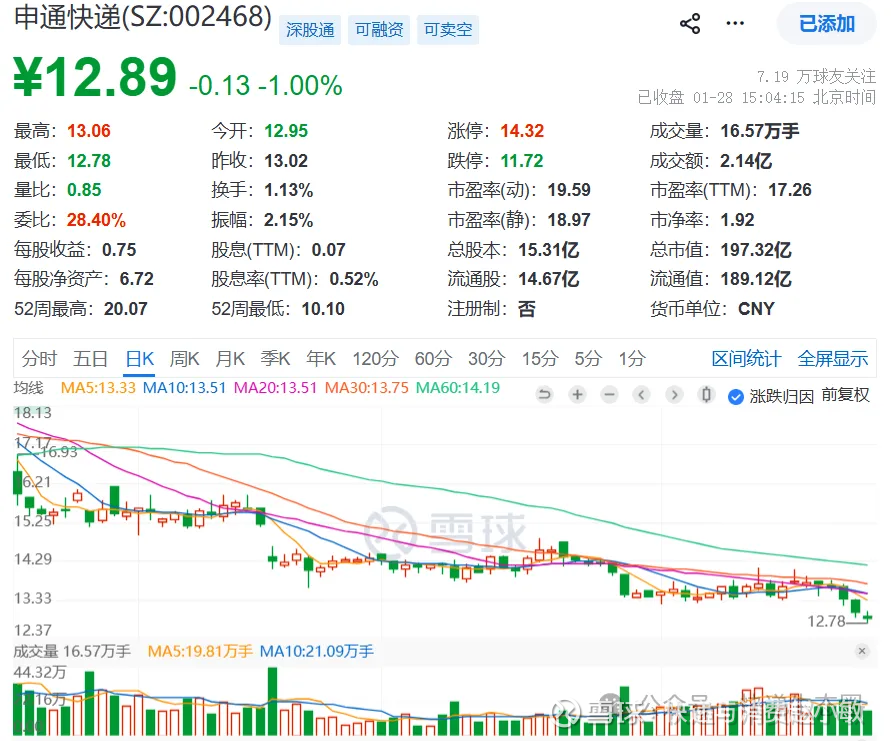The width and height of the screenshot is (891, 741).
Task: Click the MA30:13.75 indicator
Action: click(367, 388)
